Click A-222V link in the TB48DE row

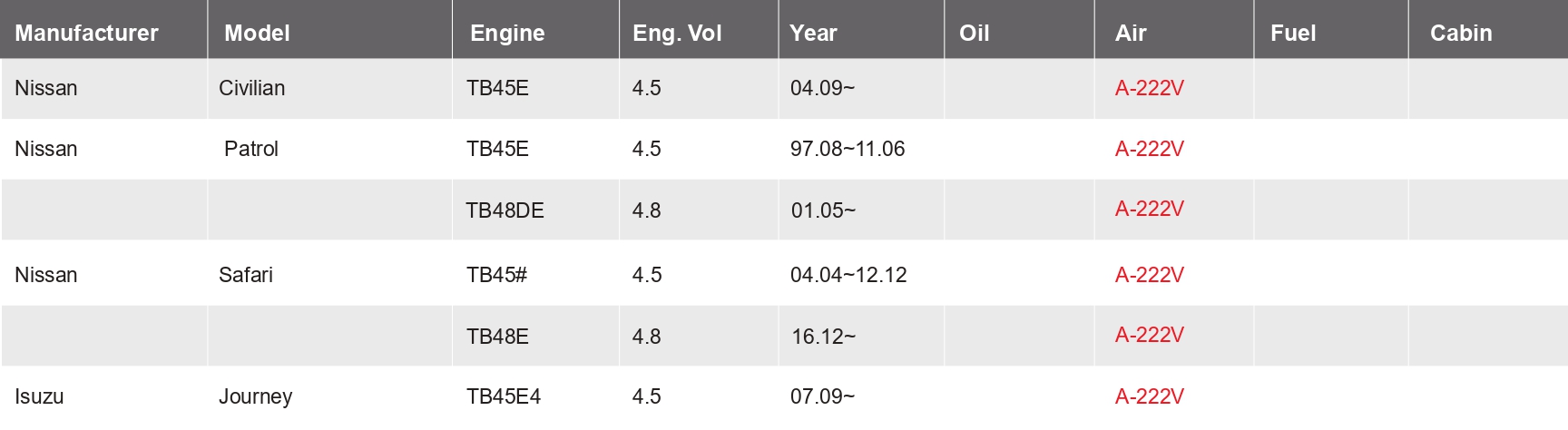(x=1149, y=209)
